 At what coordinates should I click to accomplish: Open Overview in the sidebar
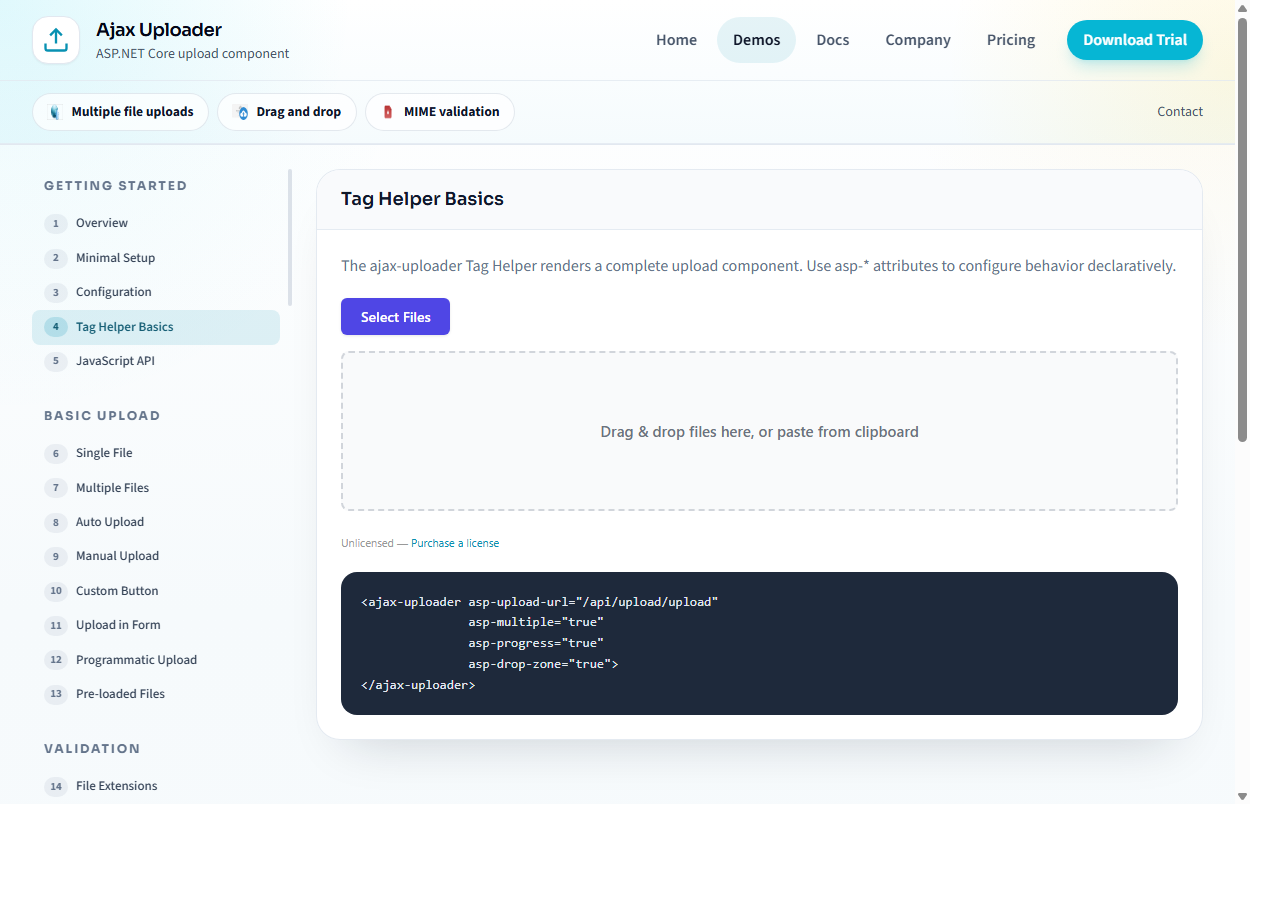(x=156, y=223)
